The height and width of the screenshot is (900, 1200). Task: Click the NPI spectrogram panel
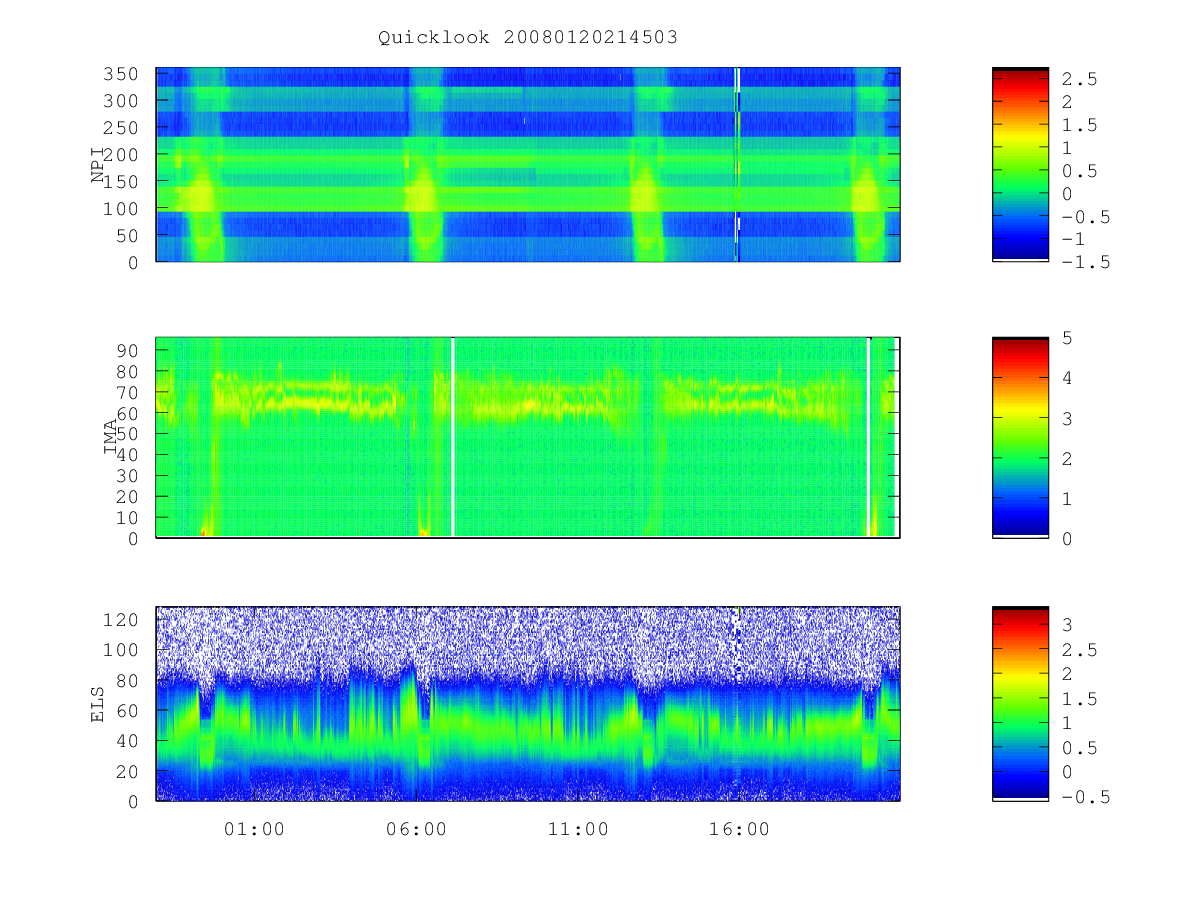point(528,164)
